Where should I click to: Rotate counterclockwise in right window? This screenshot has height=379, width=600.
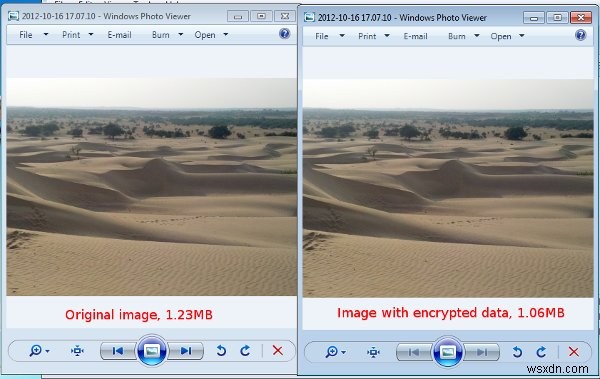pyautogui.click(x=517, y=352)
